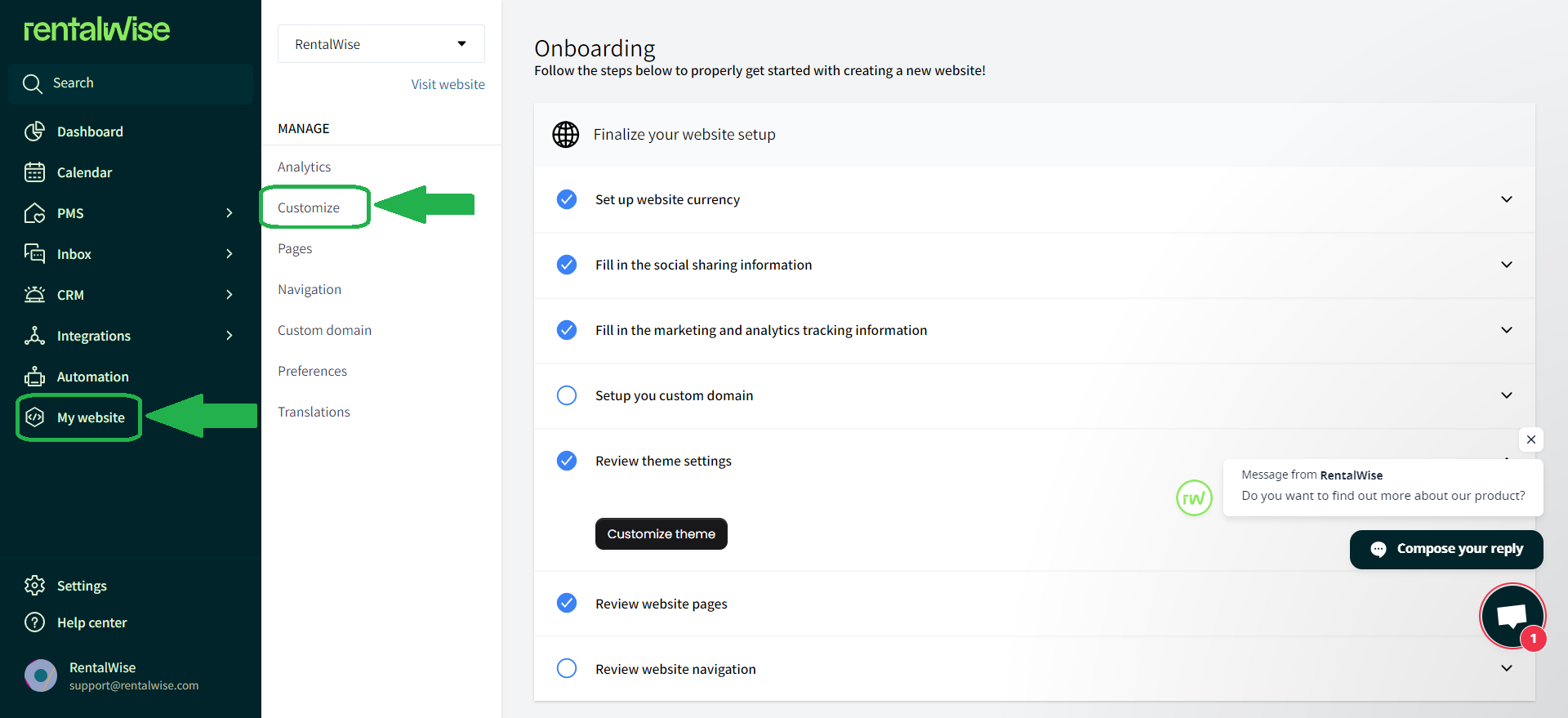Toggle the custom domain setup checkbox
The height and width of the screenshot is (718, 1568).
tap(567, 395)
